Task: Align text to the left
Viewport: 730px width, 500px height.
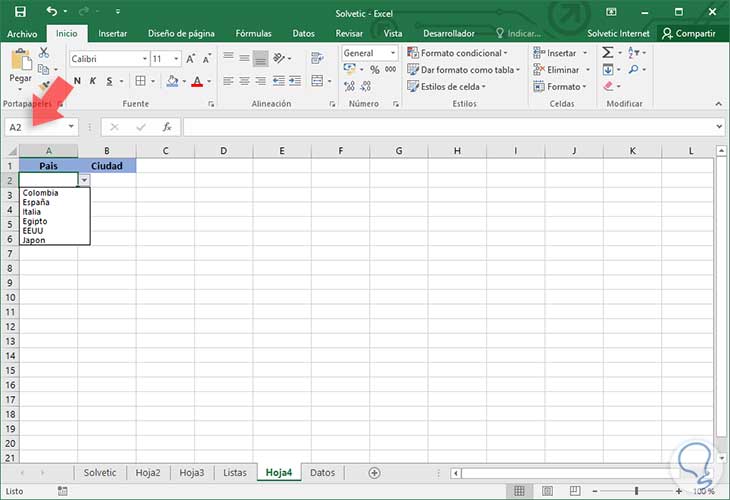Action: (x=228, y=81)
